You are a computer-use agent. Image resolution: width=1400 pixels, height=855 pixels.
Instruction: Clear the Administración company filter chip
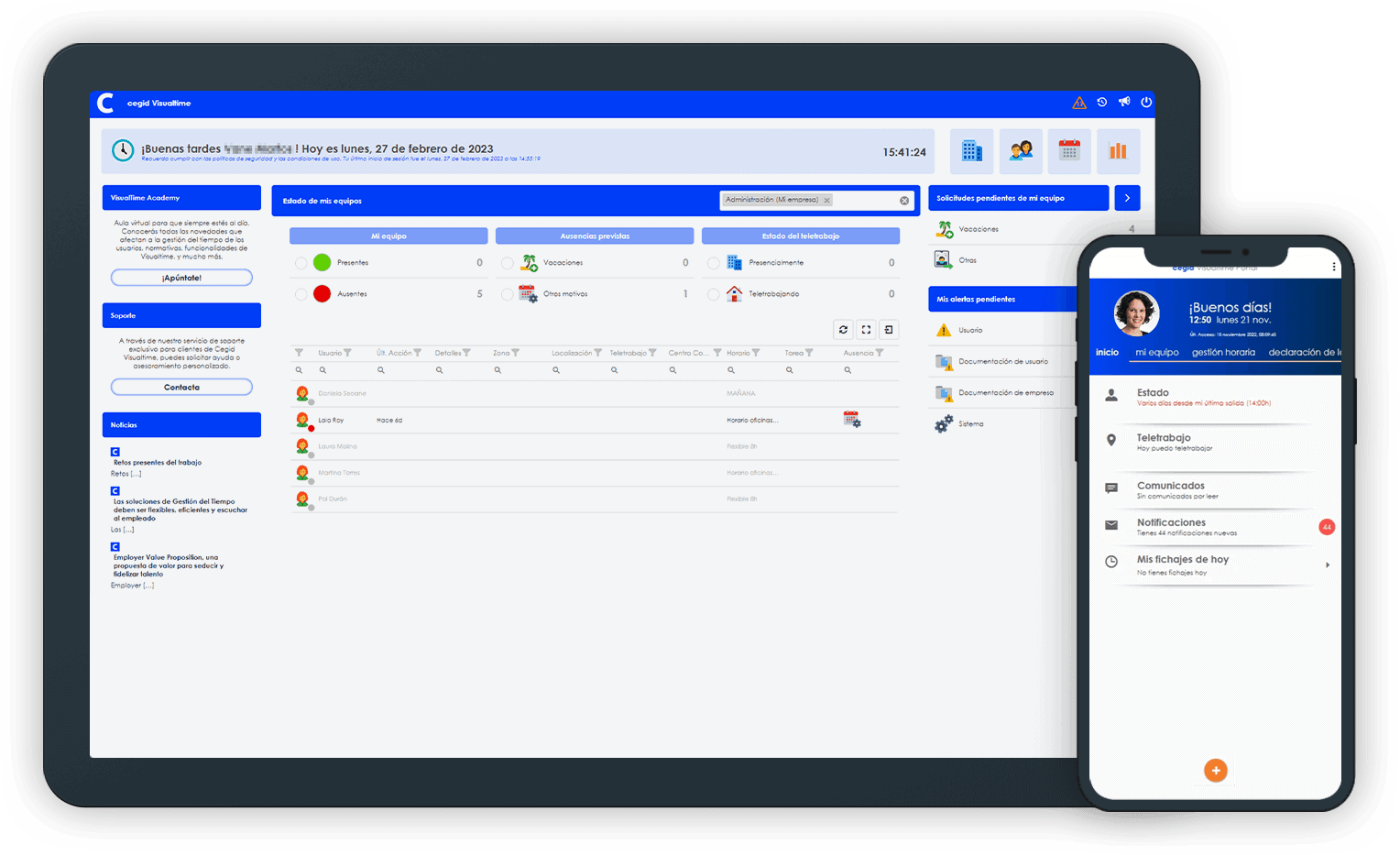pos(826,200)
